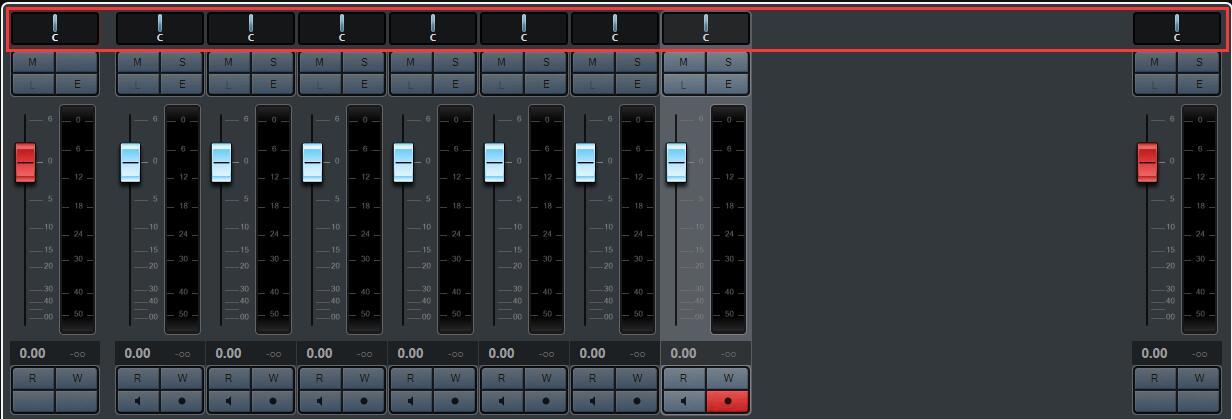Disable the red record-enable button on selected channel
Image resolution: width=1232 pixels, height=419 pixels.
pyautogui.click(x=727, y=402)
